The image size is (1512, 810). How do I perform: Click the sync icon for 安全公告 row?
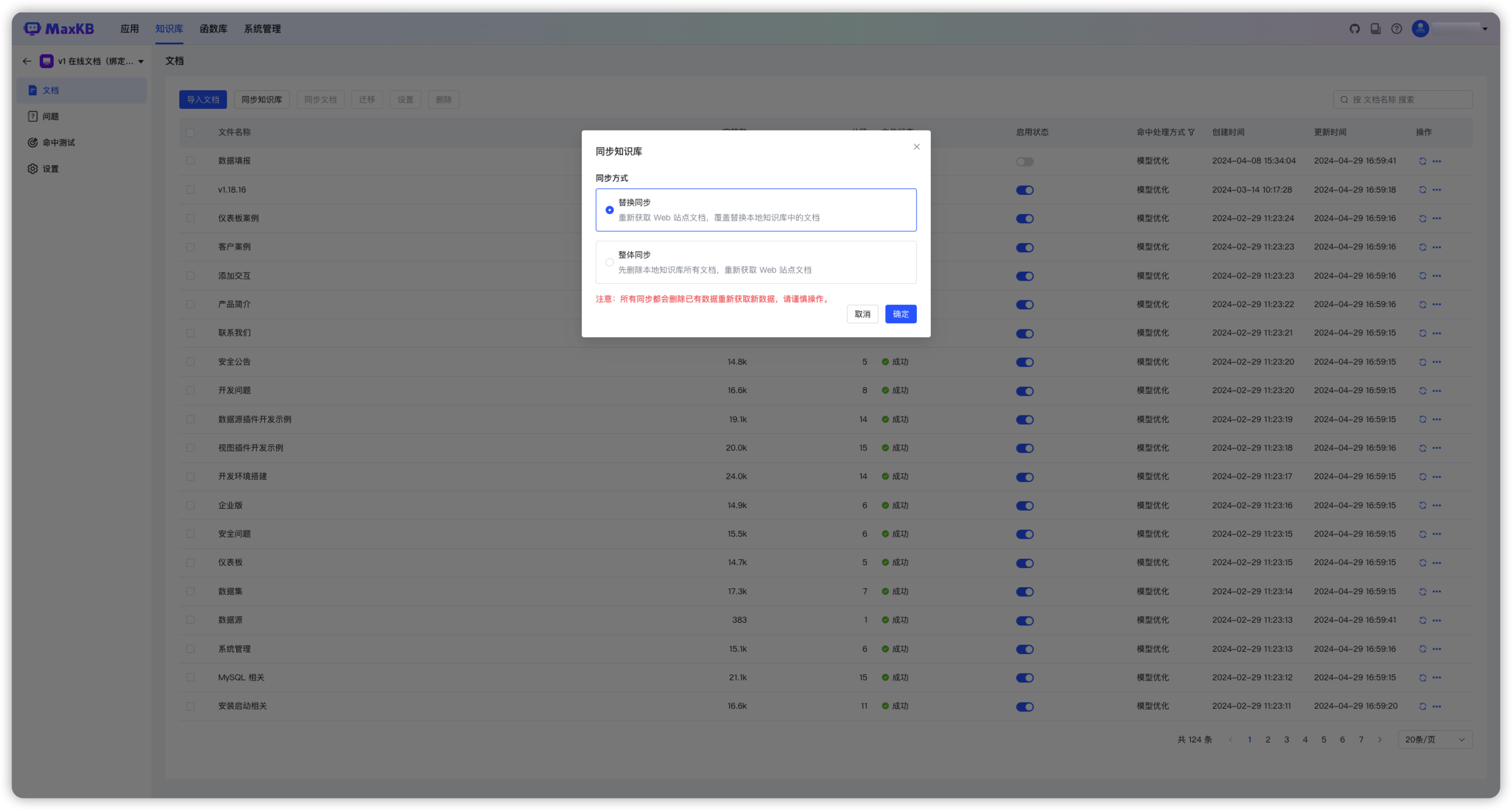pos(1422,362)
